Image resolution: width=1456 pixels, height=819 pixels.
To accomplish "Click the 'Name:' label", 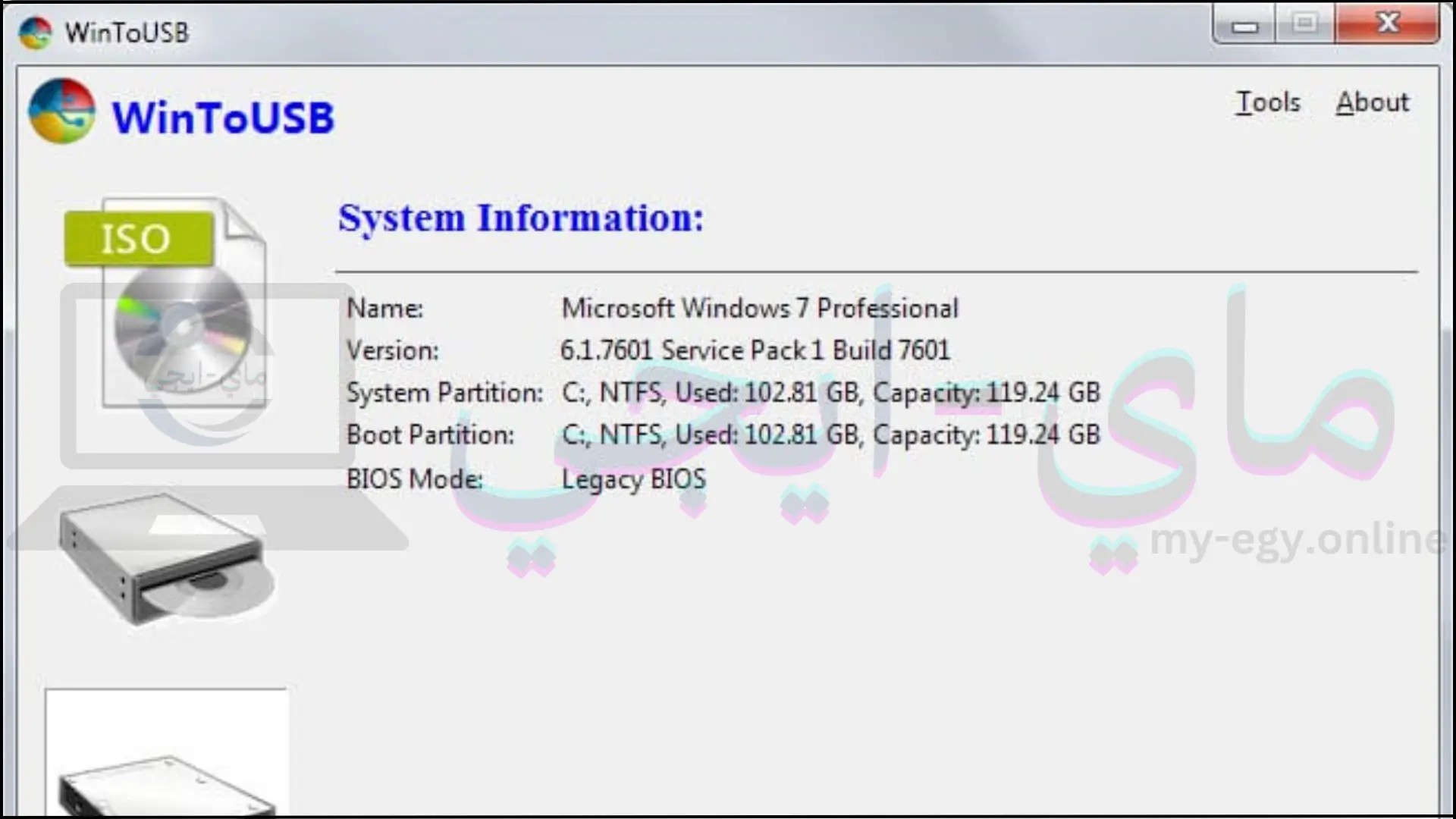I will pos(385,309).
